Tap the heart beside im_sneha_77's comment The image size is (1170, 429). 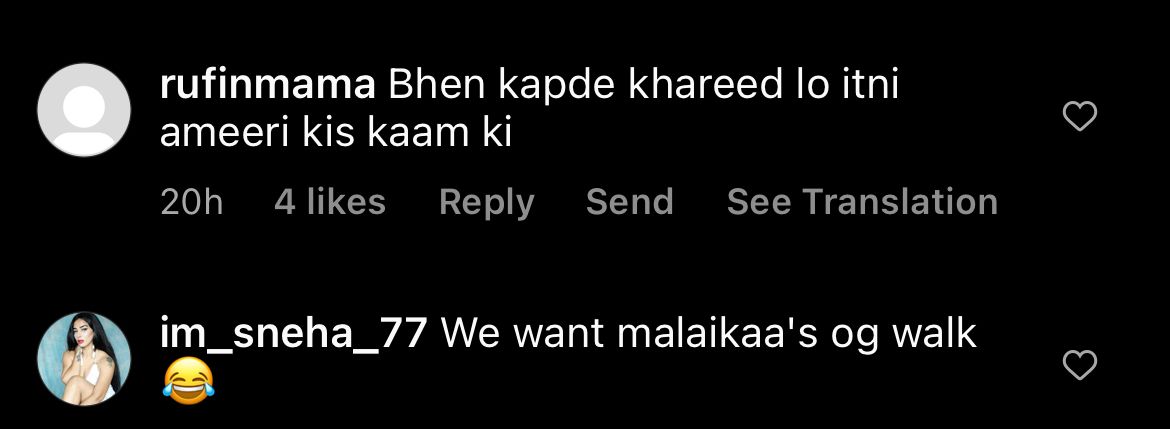pos(1079,365)
